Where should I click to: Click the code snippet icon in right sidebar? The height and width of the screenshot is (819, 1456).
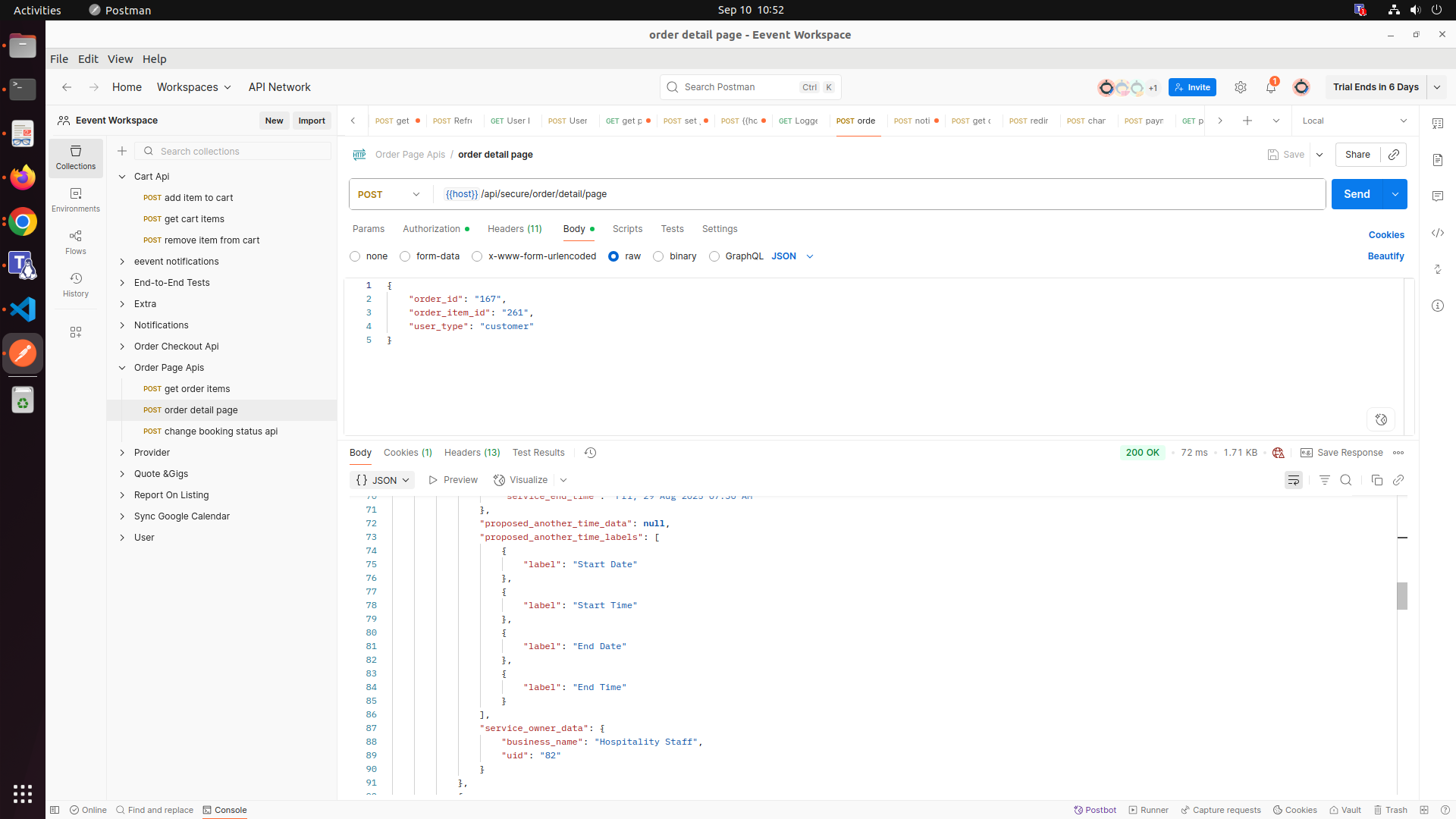pos(1438,233)
